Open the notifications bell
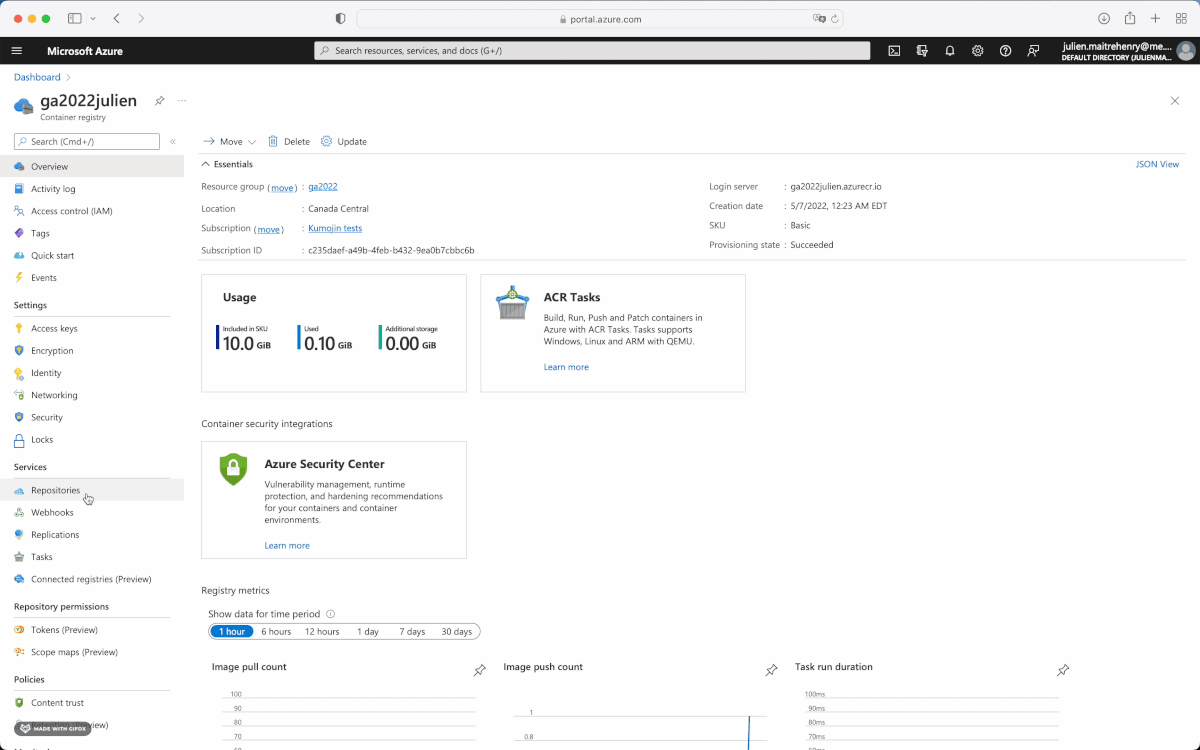The height and width of the screenshot is (750, 1200). point(950,51)
